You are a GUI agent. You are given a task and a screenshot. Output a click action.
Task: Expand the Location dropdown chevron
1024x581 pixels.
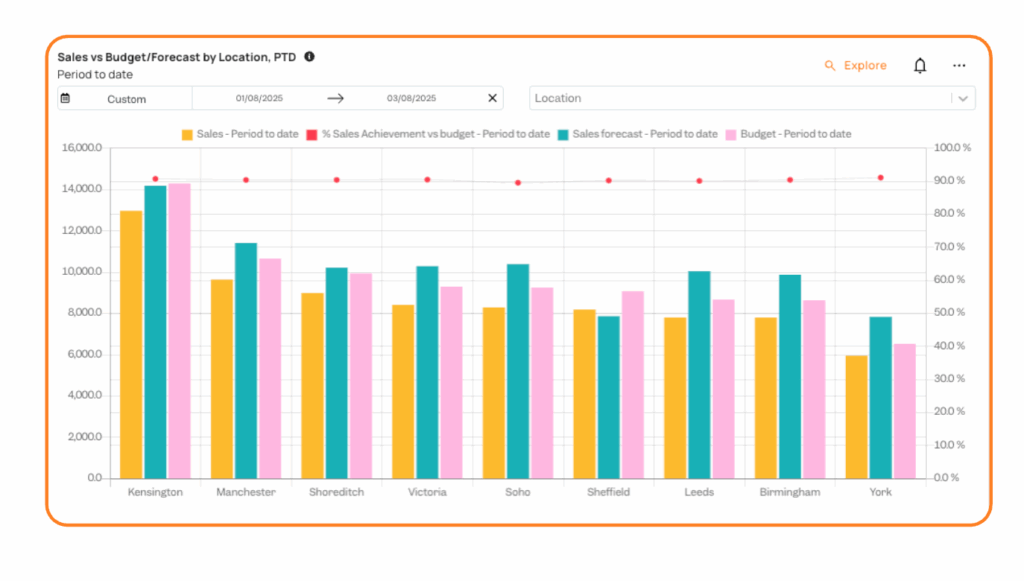(962, 98)
